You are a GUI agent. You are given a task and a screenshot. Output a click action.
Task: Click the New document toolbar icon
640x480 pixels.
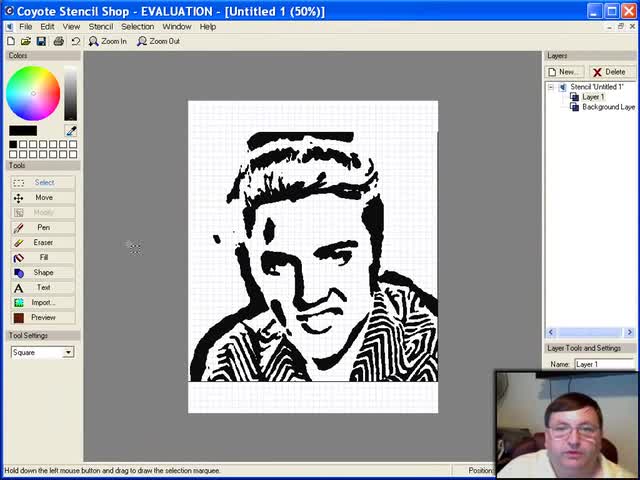coord(11,41)
